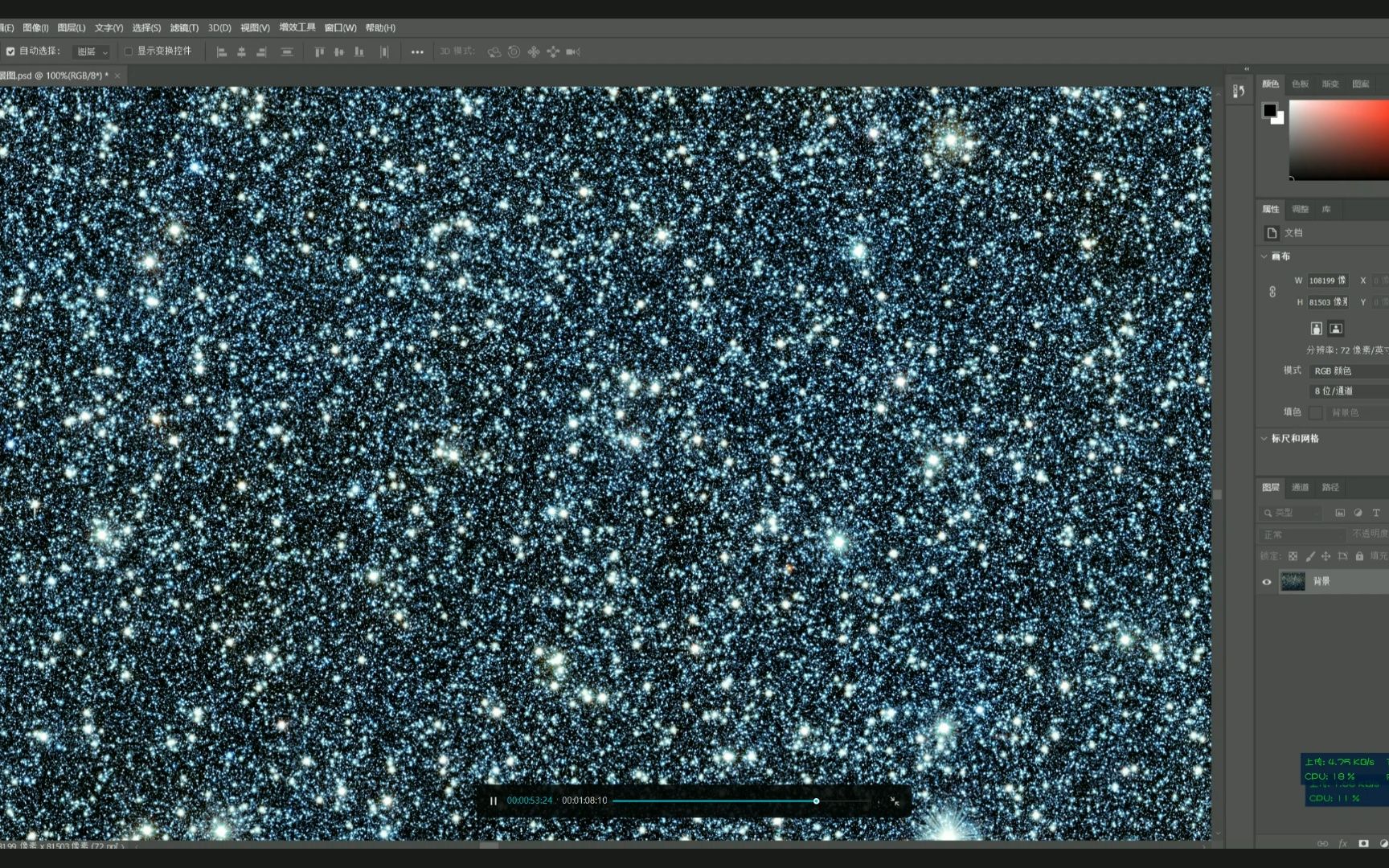
Task: Set canvas to portrait orientation
Action: click(1317, 328)
